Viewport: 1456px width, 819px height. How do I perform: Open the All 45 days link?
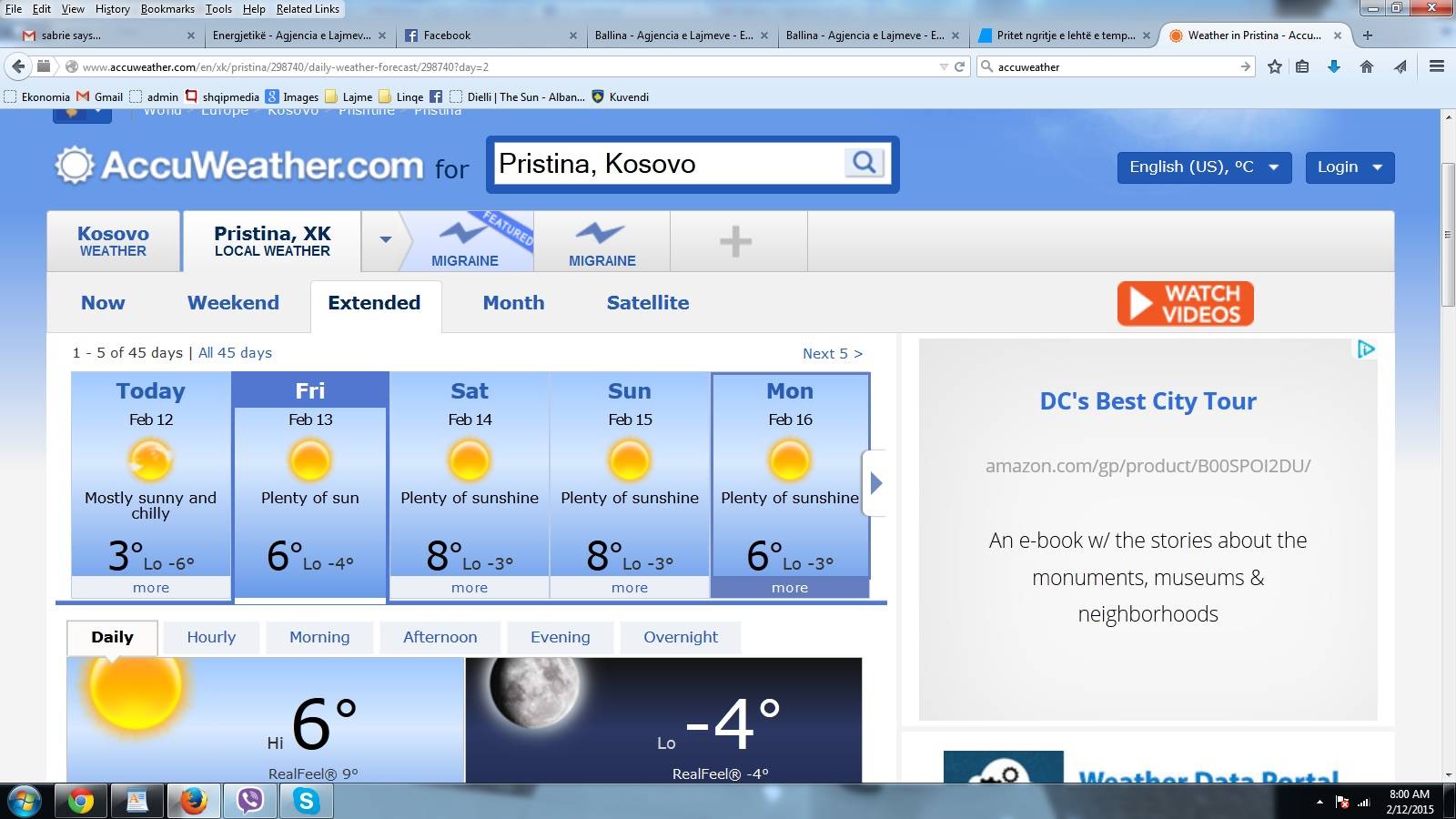pyautogui.click(x=235, y=353)
